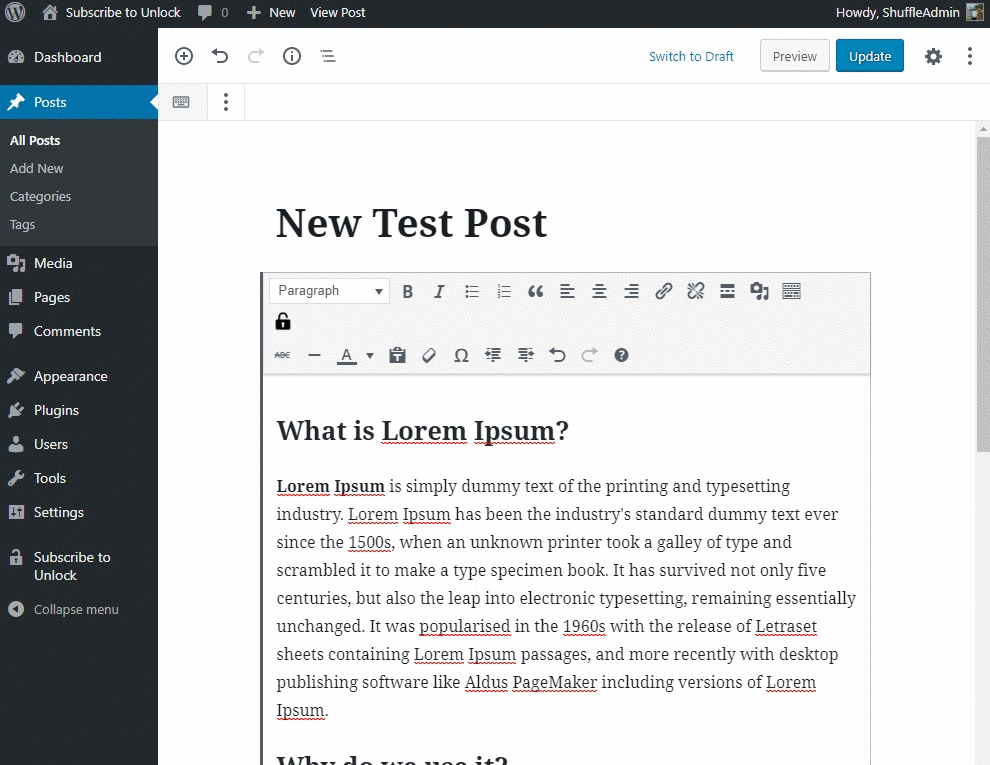Viewport: 990px width, 765px height.
Task: Apply the text color A swatch
Action: pos(347,355)
